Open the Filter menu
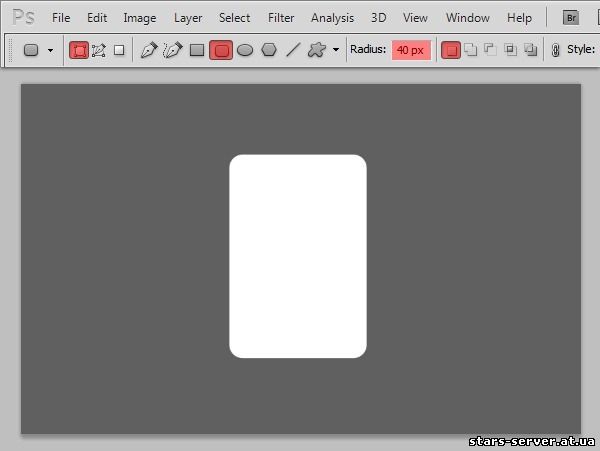Viewport: 600px width, 451px height. [x=281, y=18]
